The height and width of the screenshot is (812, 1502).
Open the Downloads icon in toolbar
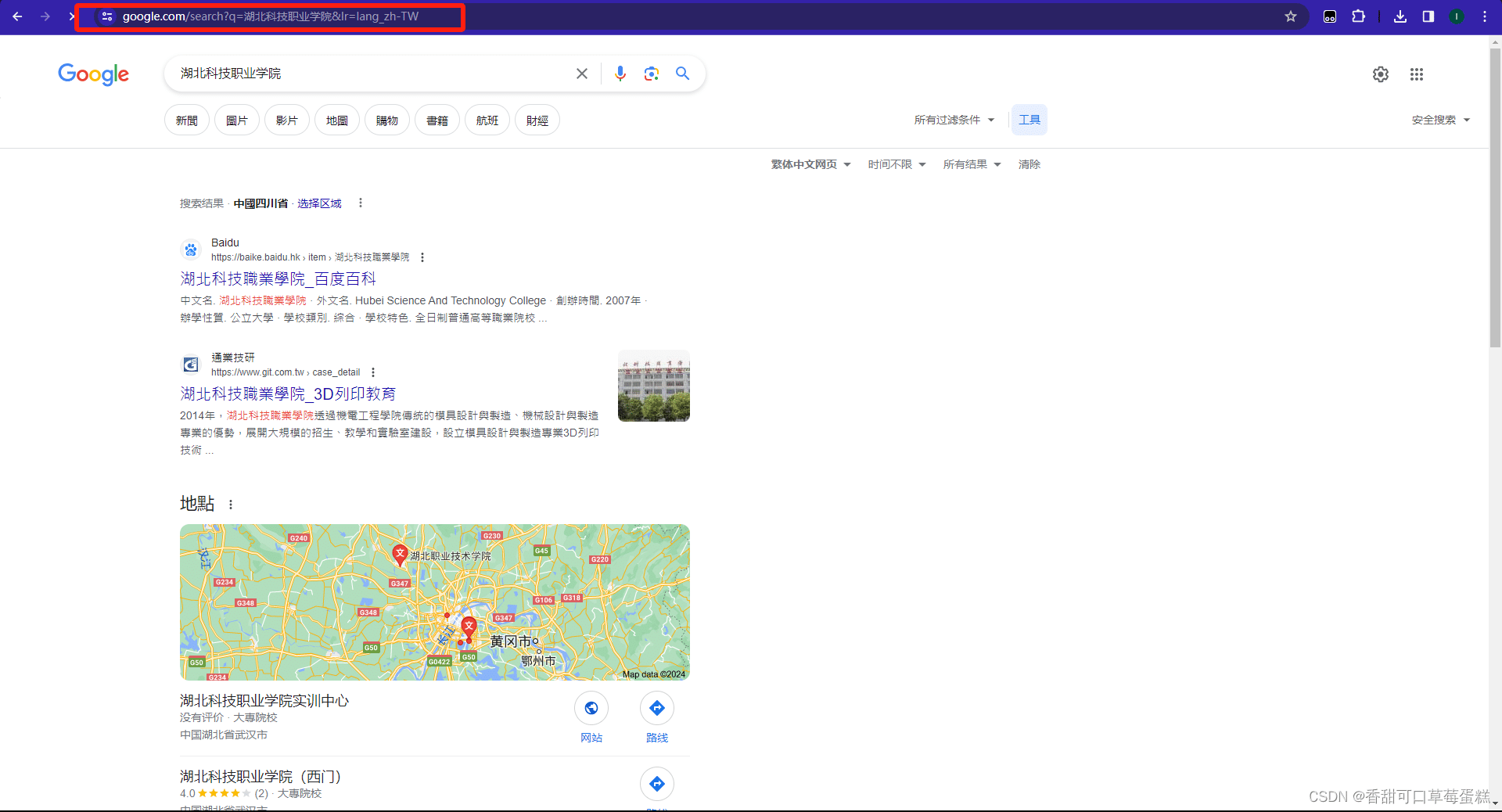coord(1400,16)
